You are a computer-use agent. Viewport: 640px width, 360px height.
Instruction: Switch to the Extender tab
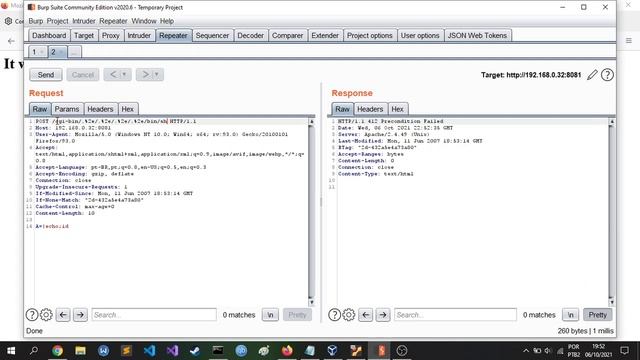[x=325, y=36]
